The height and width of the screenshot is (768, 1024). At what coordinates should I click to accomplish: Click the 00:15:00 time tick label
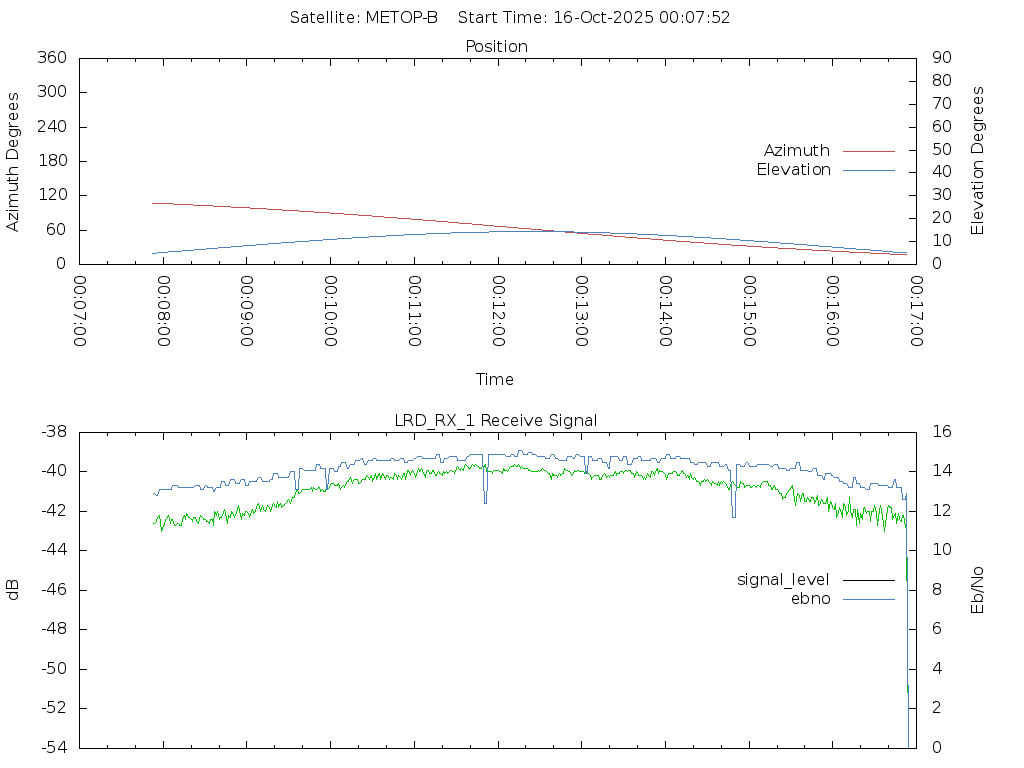click(x=747, y=313)
